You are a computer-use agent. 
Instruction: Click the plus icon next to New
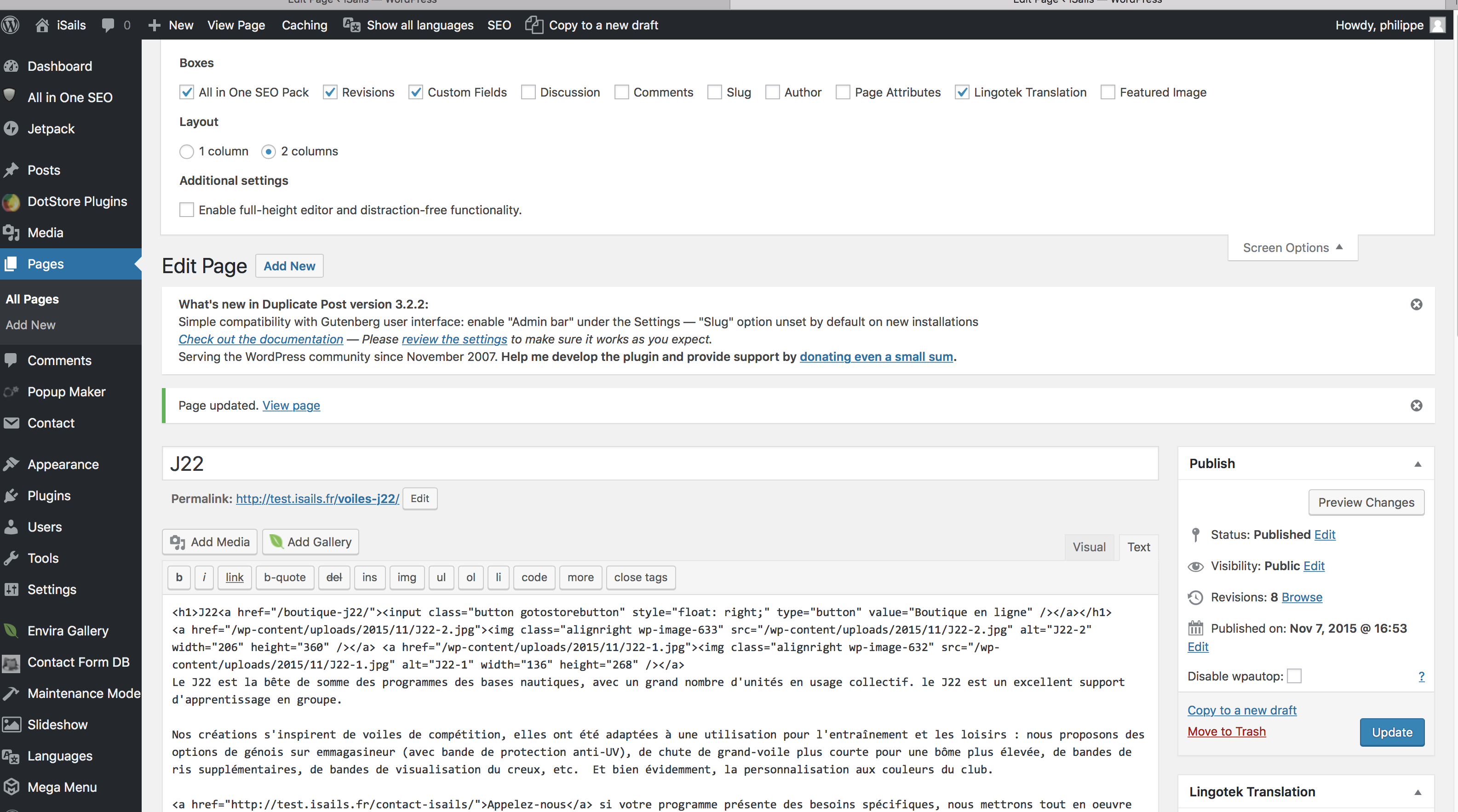click(x=154, y=25)
